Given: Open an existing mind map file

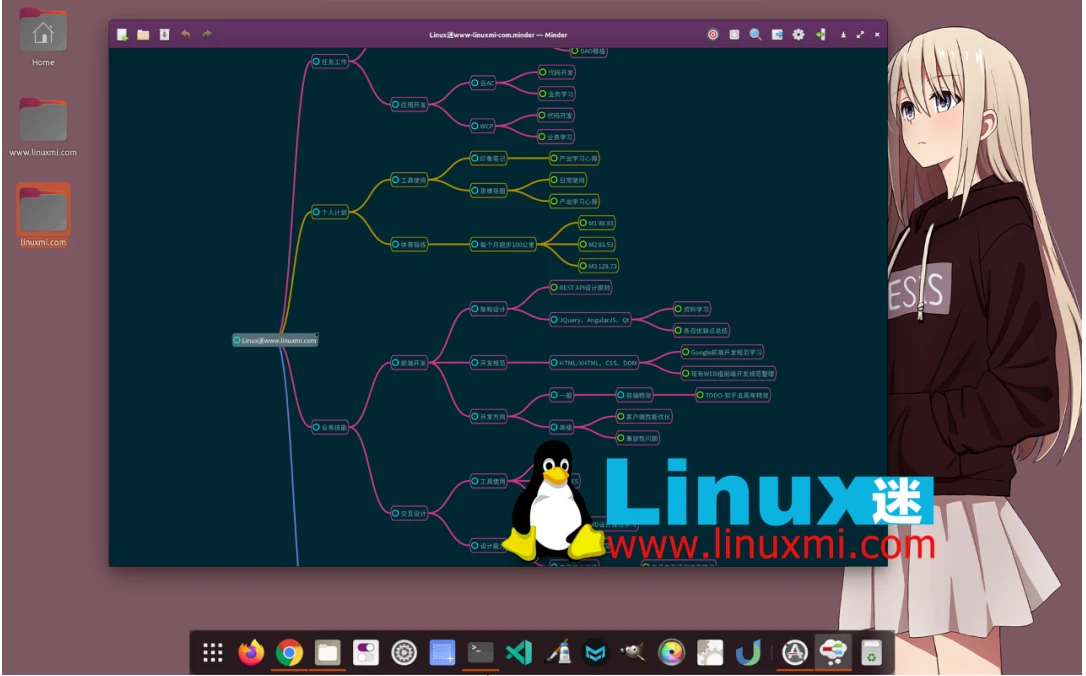Looking at the screenshot, I should (142, 34).
